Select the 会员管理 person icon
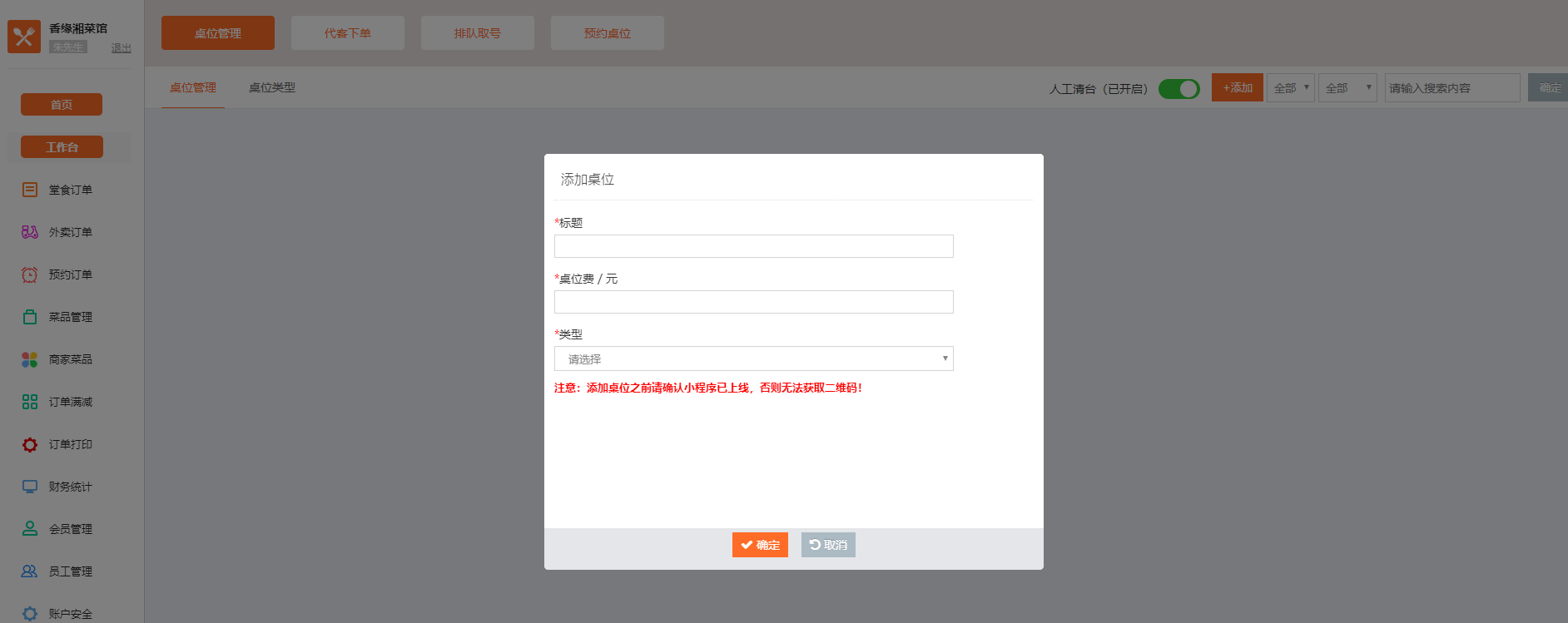1568x623 pixels. (30, 529)
